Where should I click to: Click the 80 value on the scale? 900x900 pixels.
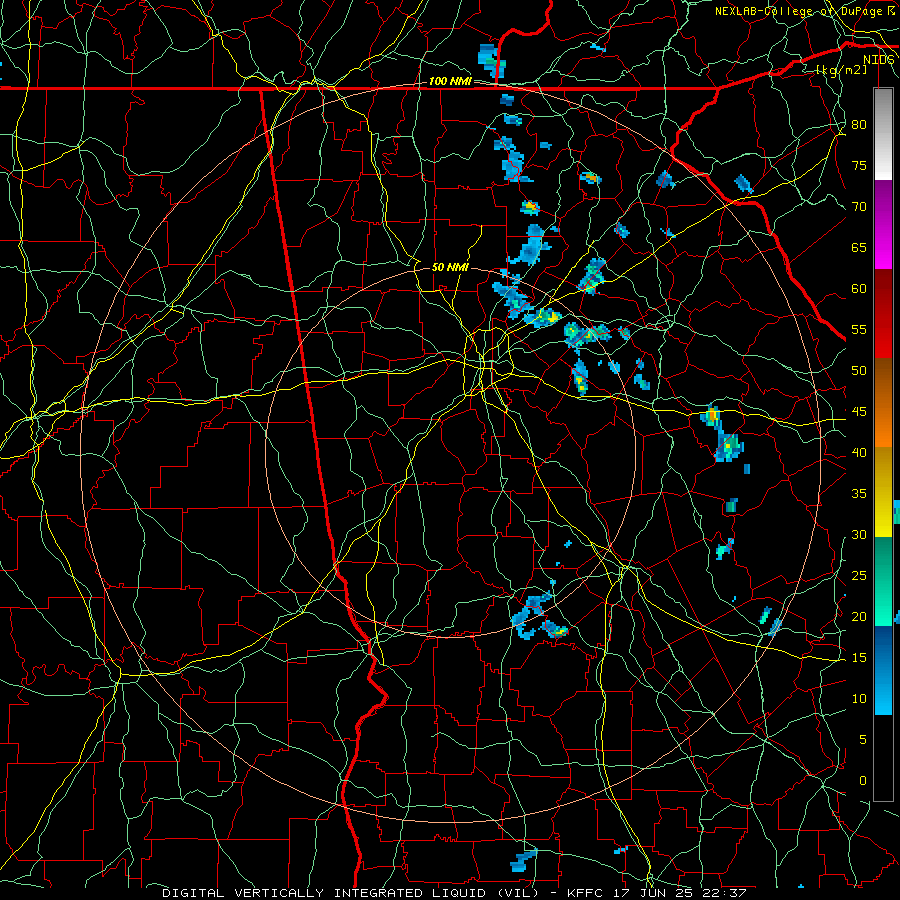tap(859, 125)
